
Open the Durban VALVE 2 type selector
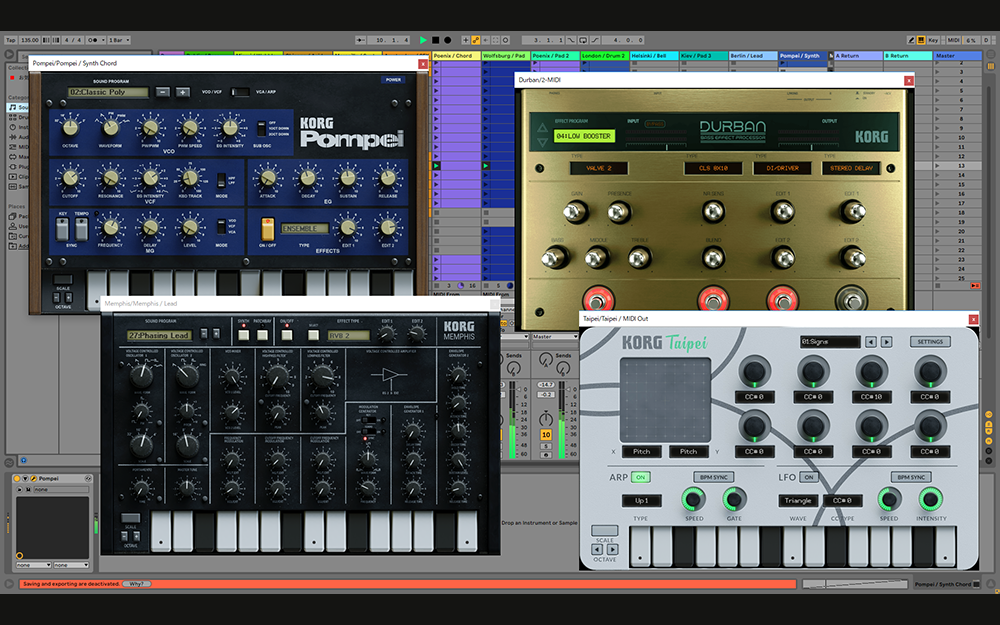[599, 168]
